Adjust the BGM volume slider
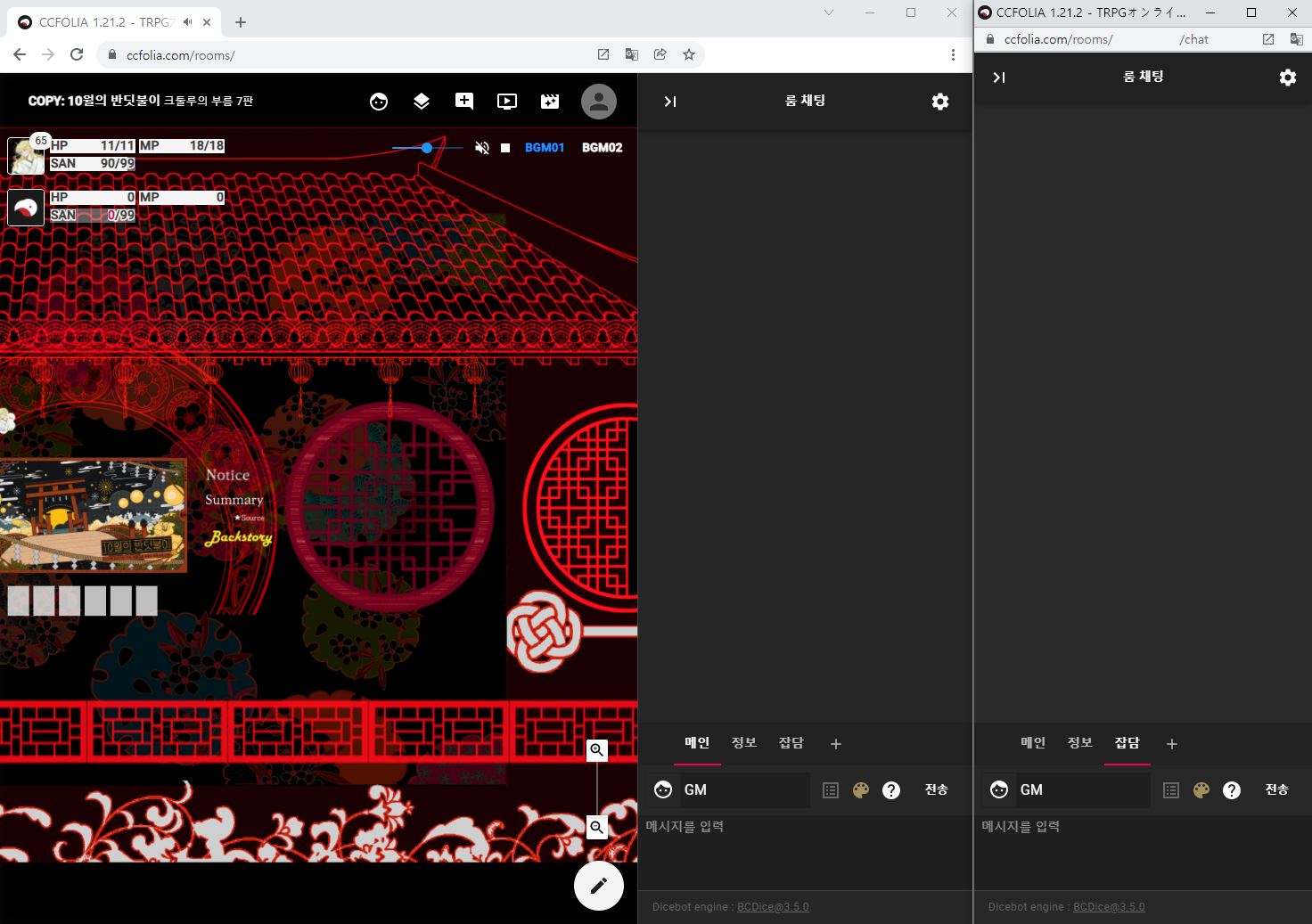This screenshot has width=1312, height=924. coord(428,148)
